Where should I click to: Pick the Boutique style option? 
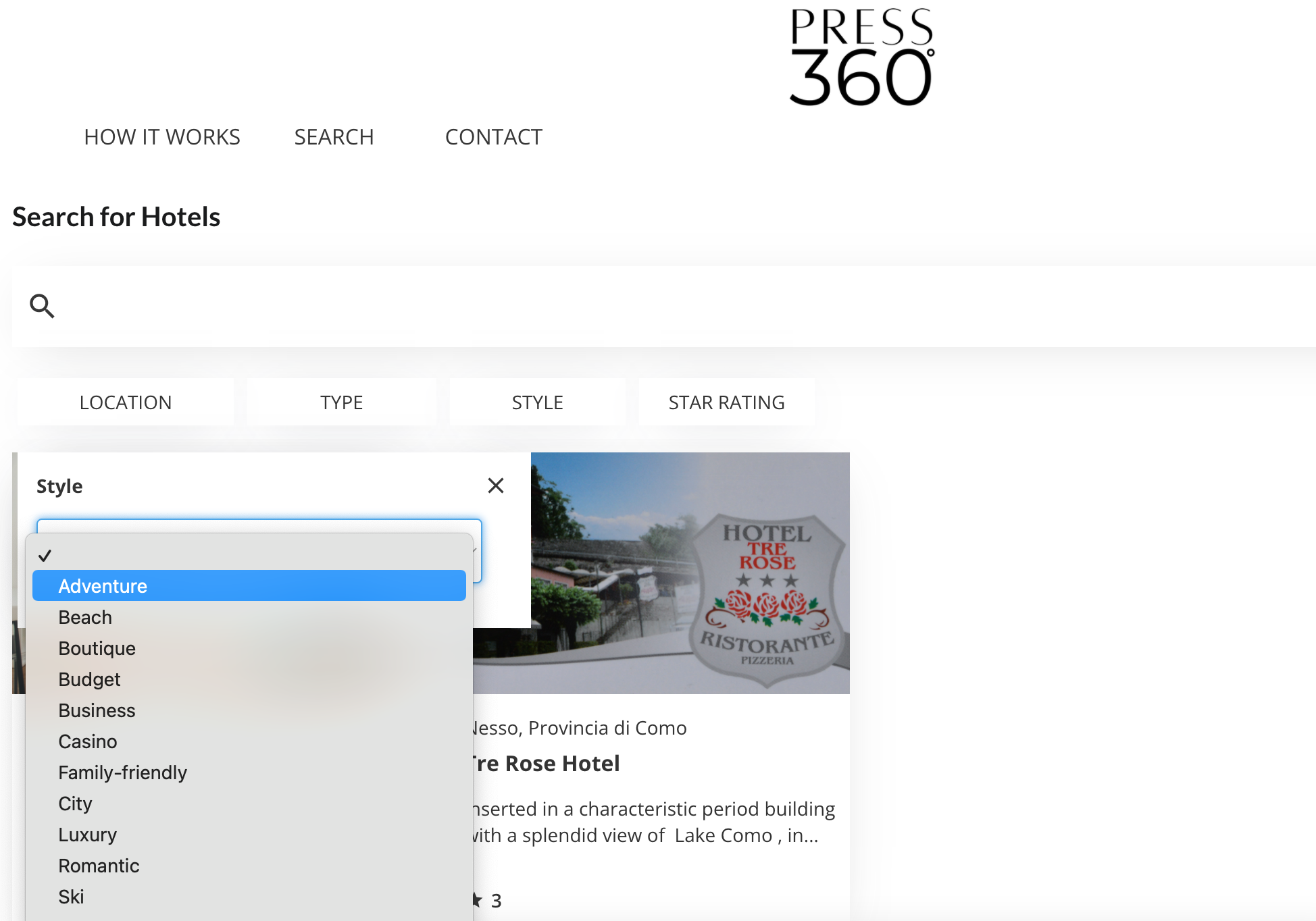(x=249, y=648)
